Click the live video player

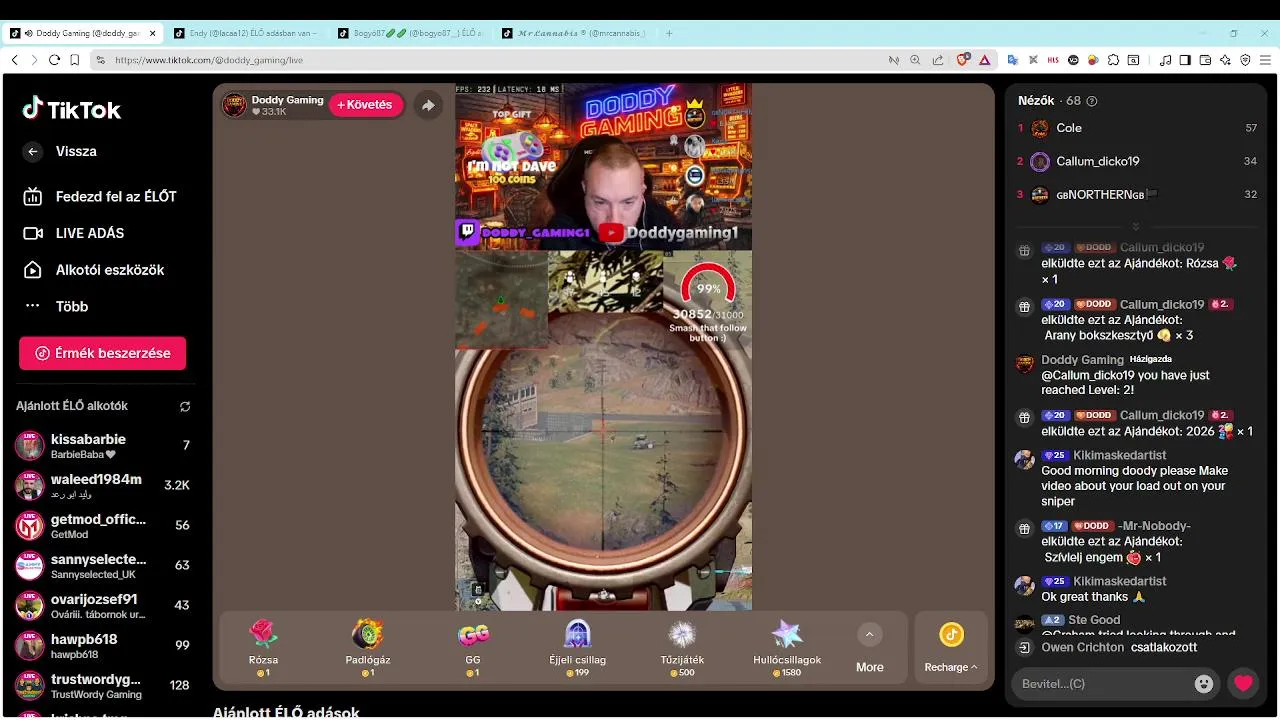click(x=603, y=347)
